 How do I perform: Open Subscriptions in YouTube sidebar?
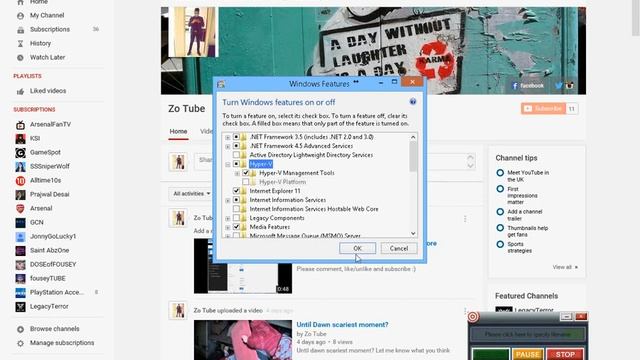click(x=49, y=29)
